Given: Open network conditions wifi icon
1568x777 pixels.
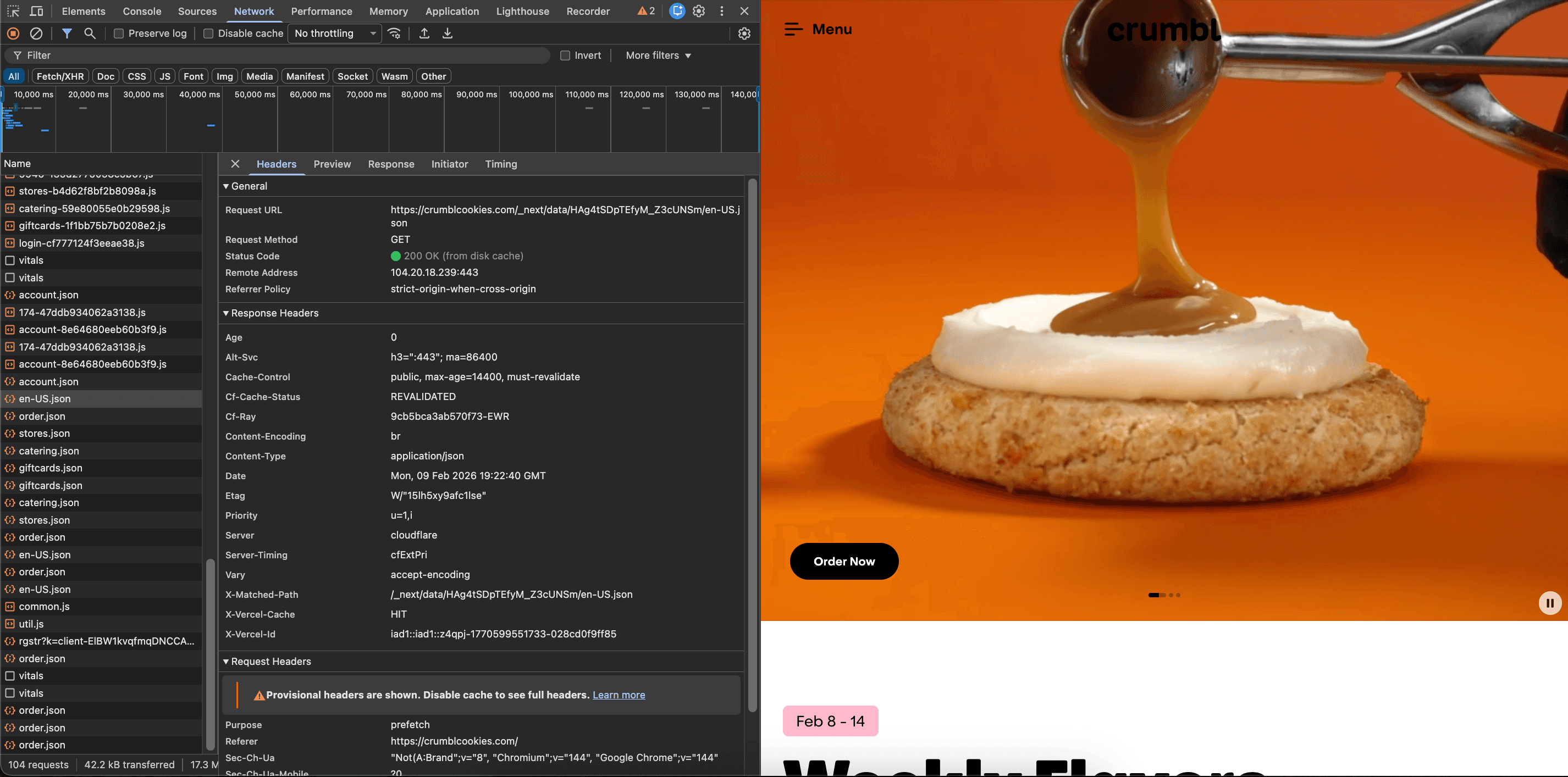Looking at the screenshot, I should (x=394, y=34).
